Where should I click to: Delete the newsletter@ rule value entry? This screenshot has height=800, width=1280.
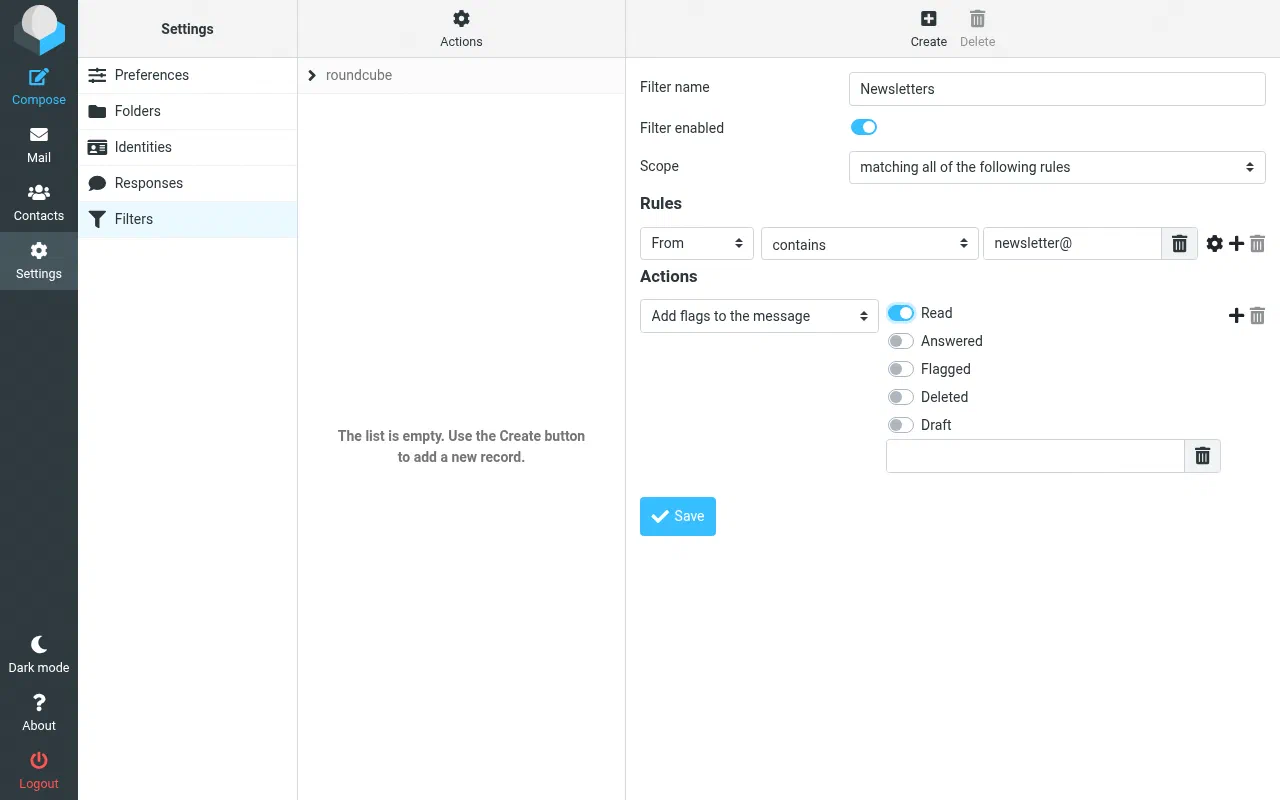1180,243
